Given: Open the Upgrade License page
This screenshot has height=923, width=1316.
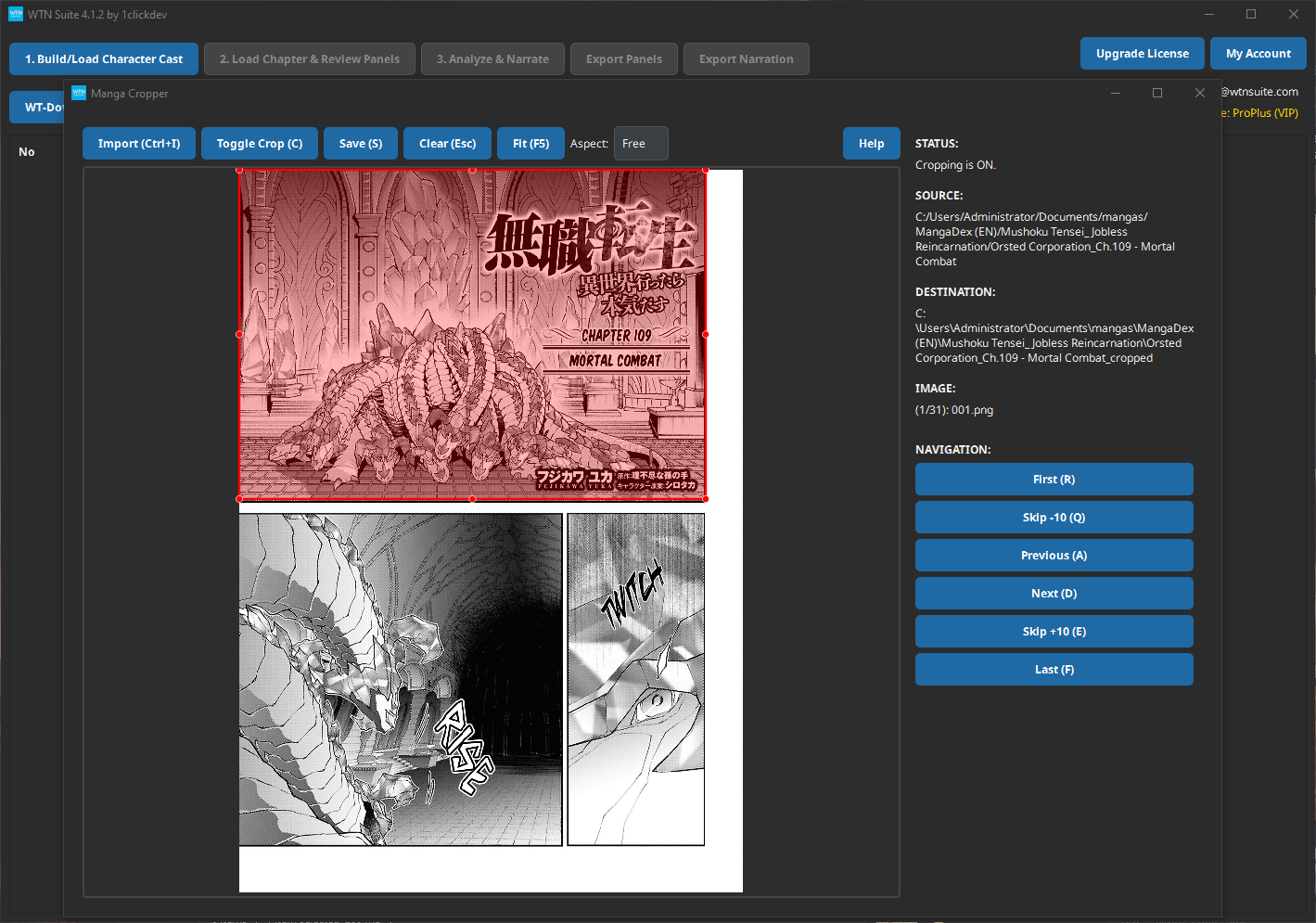Looking at the screenshot, I should click(1142, 53).
